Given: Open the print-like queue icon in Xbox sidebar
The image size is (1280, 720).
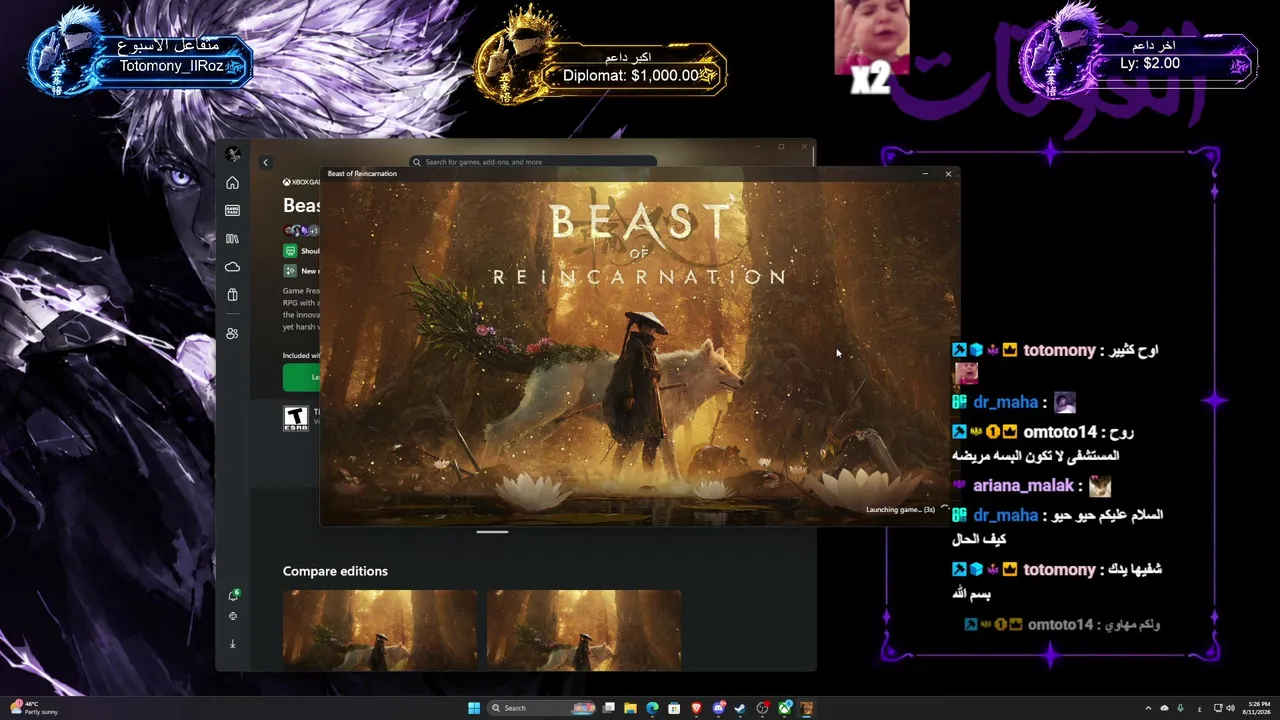Looking at the screenshot, I should pos(233,617).
